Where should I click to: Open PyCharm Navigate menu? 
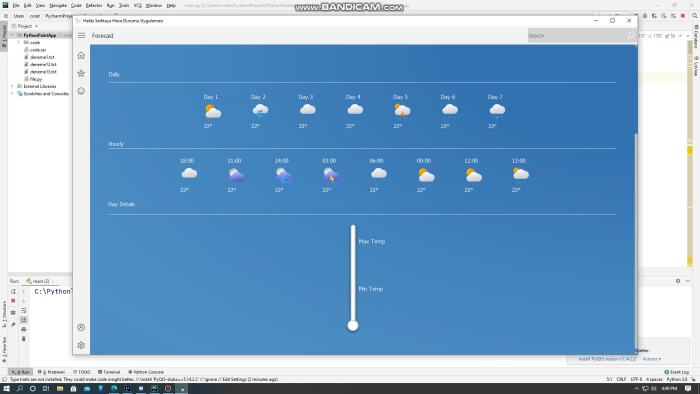[x=58, y=5]
